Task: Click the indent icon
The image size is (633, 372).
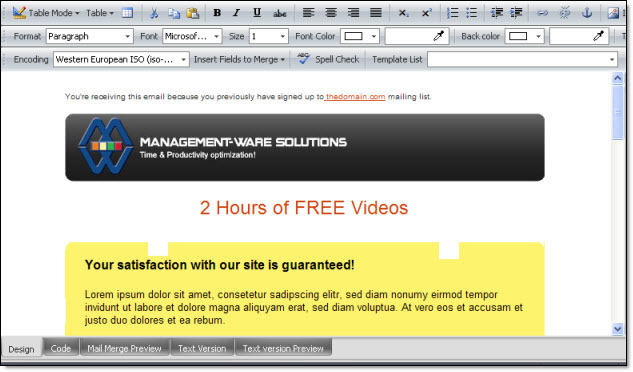Action: click(516, 13)
